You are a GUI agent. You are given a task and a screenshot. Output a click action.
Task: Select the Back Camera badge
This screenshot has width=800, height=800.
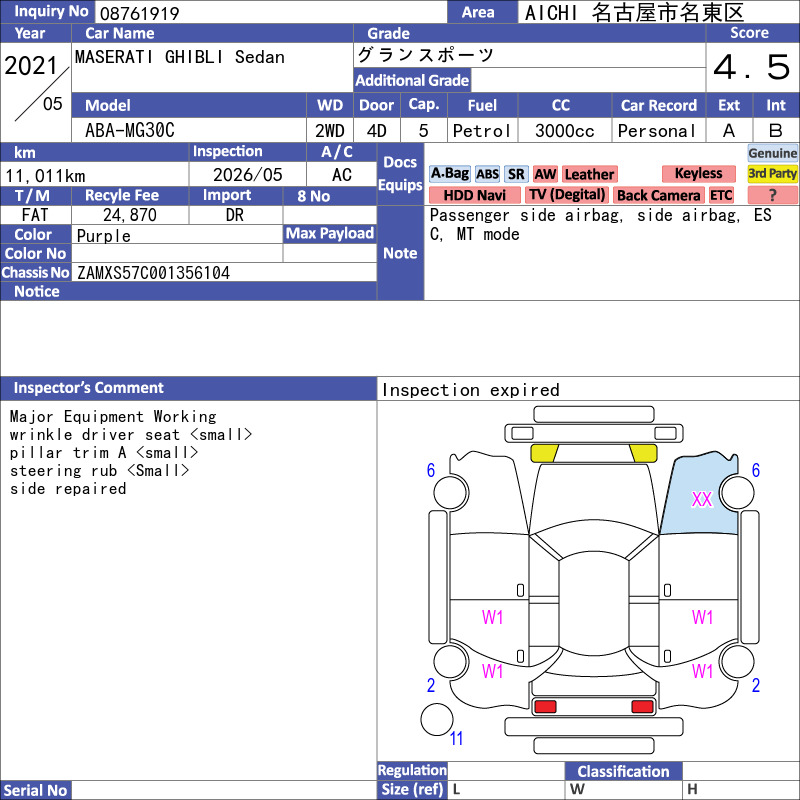(x=659, y=195)
